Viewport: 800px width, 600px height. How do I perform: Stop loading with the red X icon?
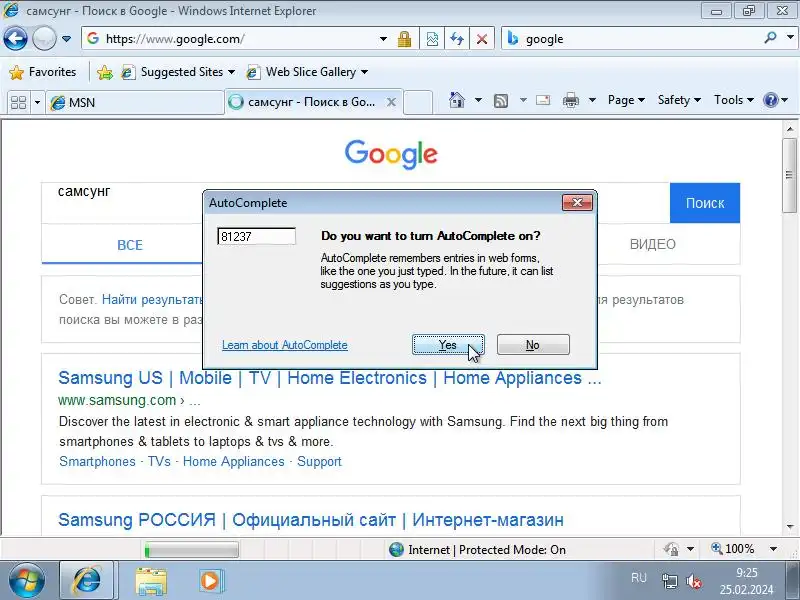coord(482,39)
